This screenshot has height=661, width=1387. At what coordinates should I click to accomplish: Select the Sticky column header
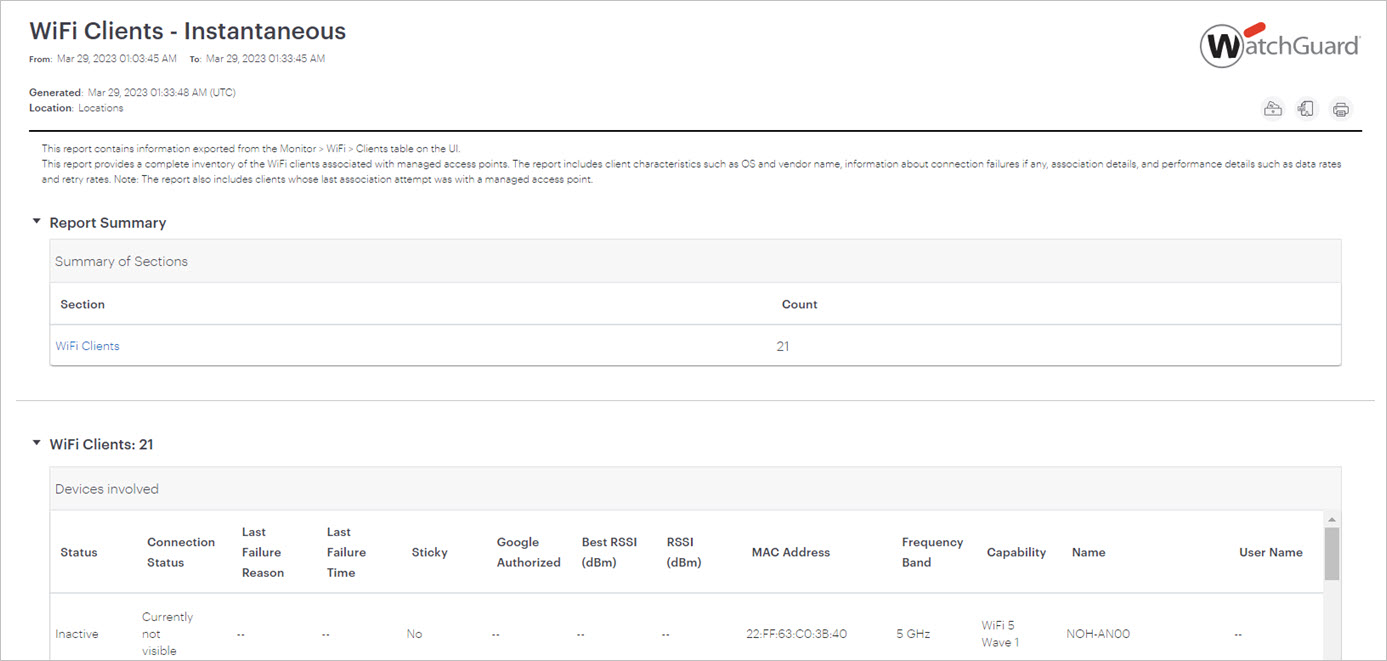429,552
